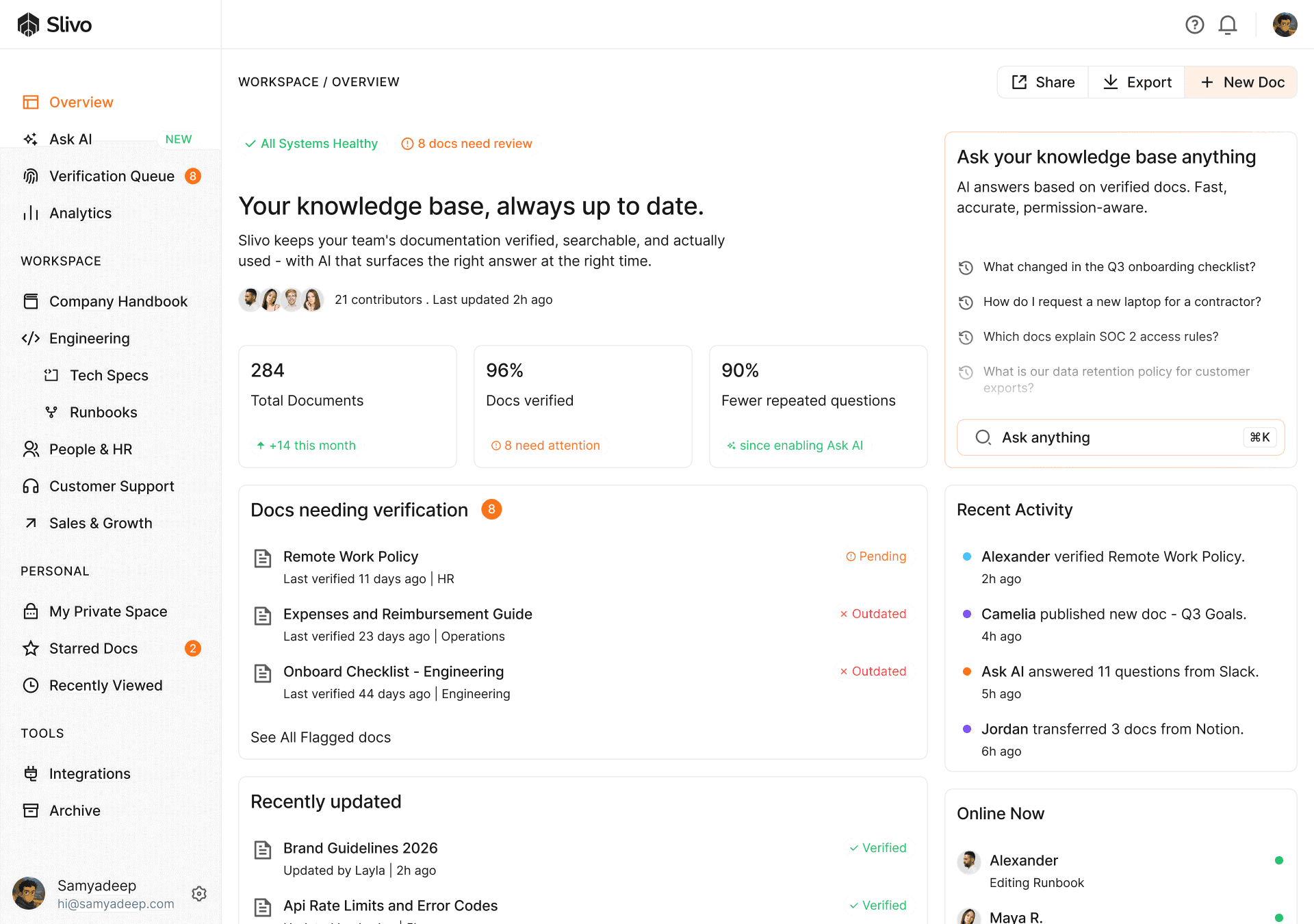Click the Tech Specs icon
Image resolution: width=1314 pixels, height=924 pixels.
pyautogui.click(x=51, y=375)
